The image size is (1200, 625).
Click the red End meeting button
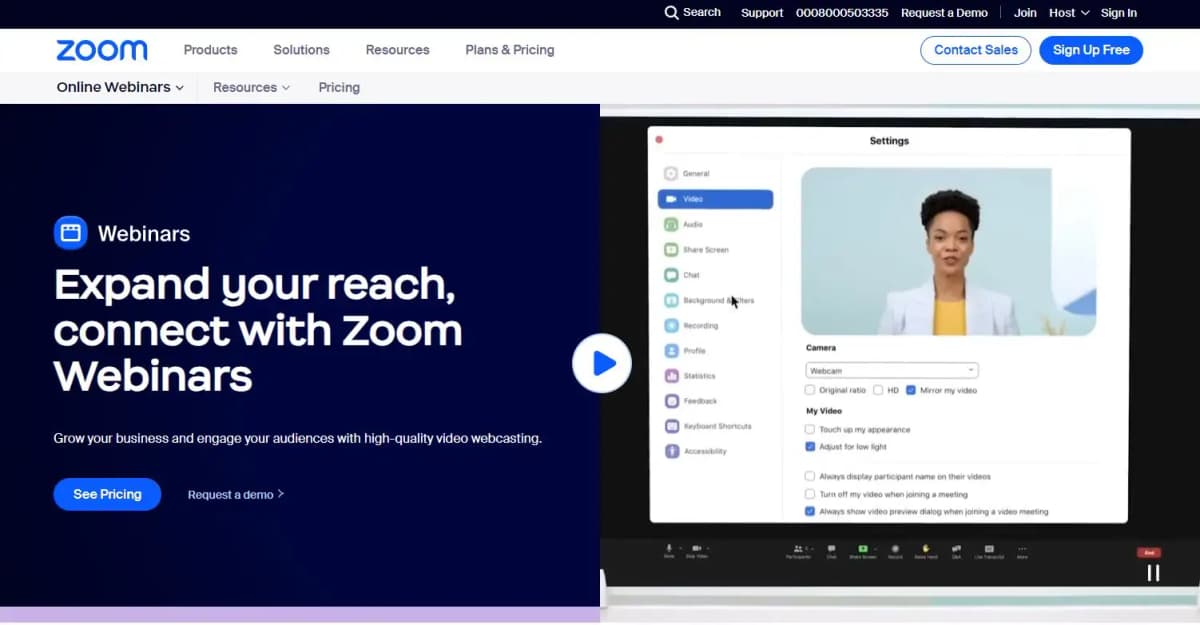tap(1149, 552)
